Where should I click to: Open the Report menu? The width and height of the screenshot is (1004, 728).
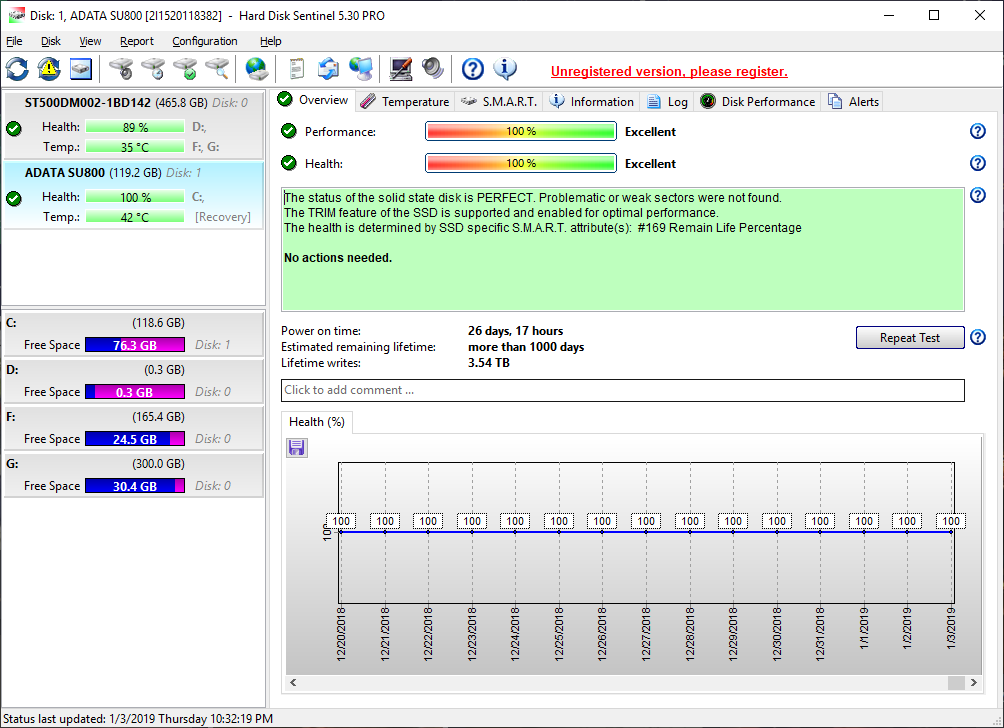click(137, 41)
